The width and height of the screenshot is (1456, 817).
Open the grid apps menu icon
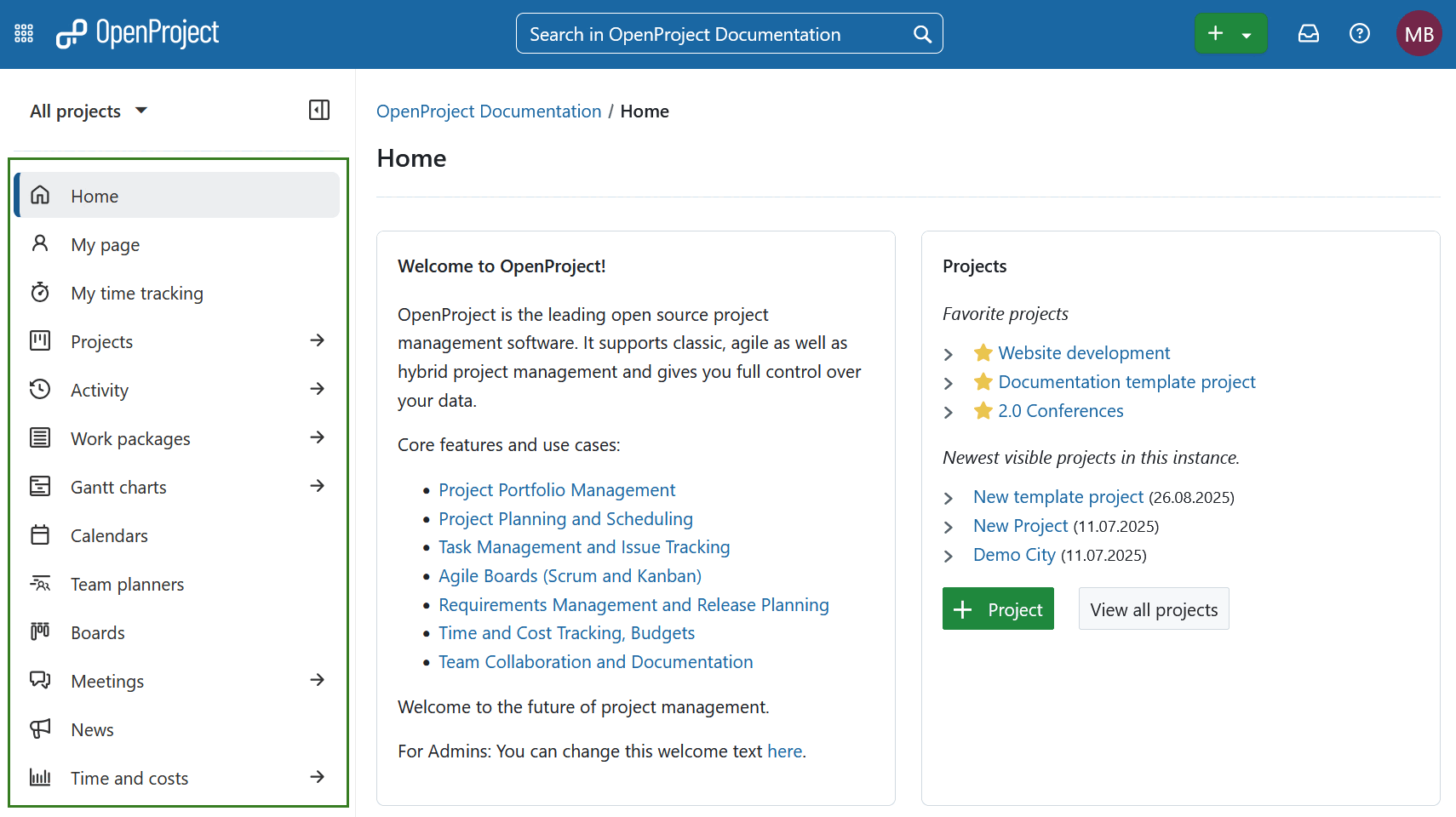point(23,33)
